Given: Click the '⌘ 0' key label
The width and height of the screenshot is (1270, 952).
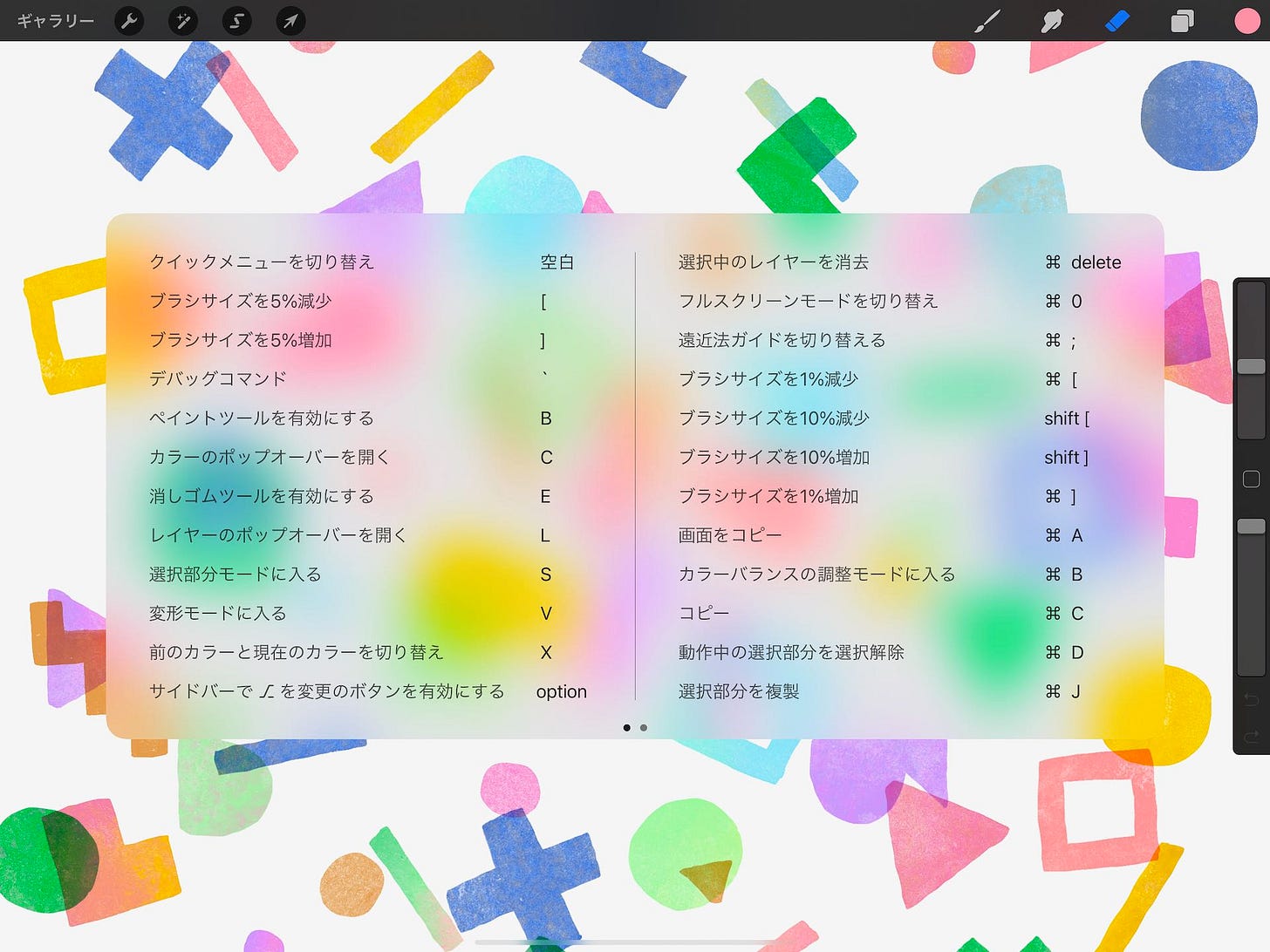Looking at the screenshot, I should [x=1063, y=301].
